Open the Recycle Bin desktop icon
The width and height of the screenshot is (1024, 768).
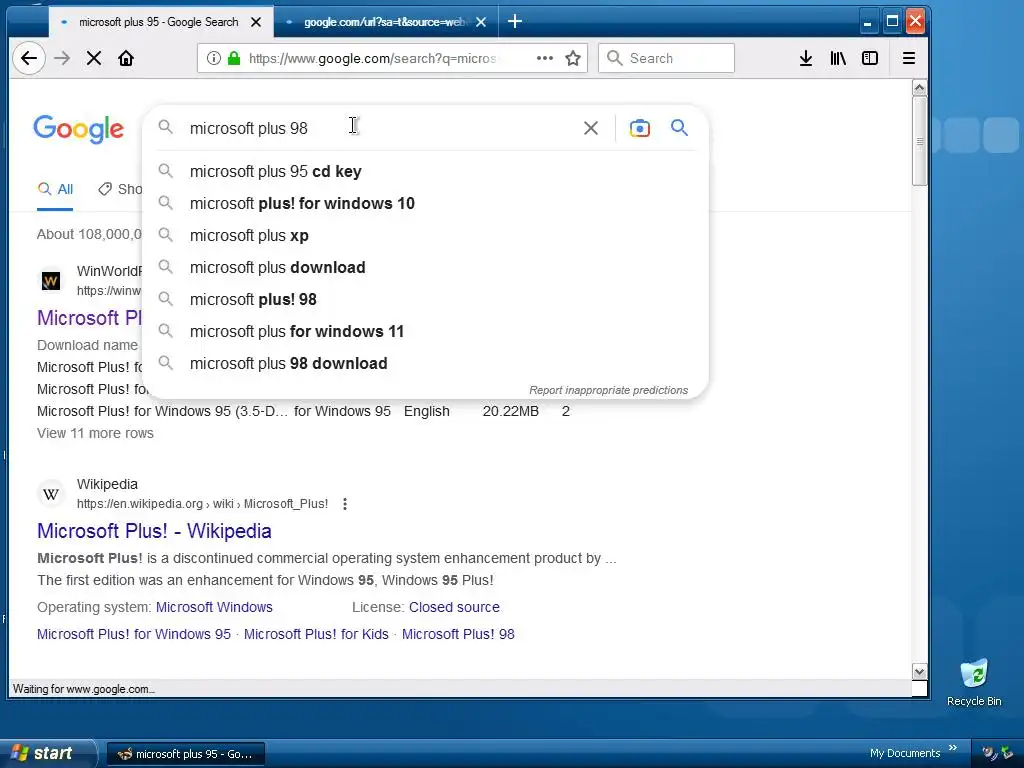(x=974, y=682)
